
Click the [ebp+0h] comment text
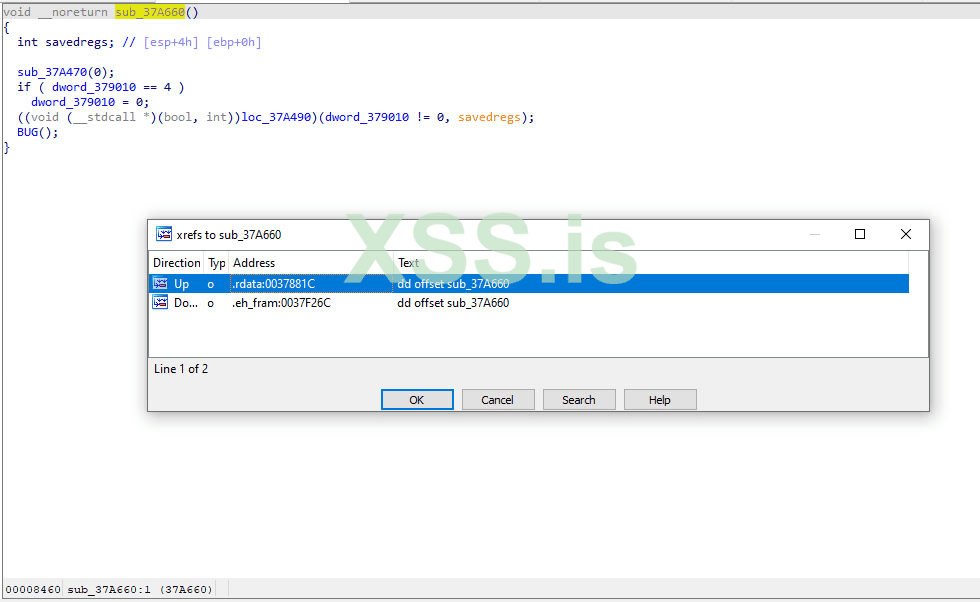point(234,42)
